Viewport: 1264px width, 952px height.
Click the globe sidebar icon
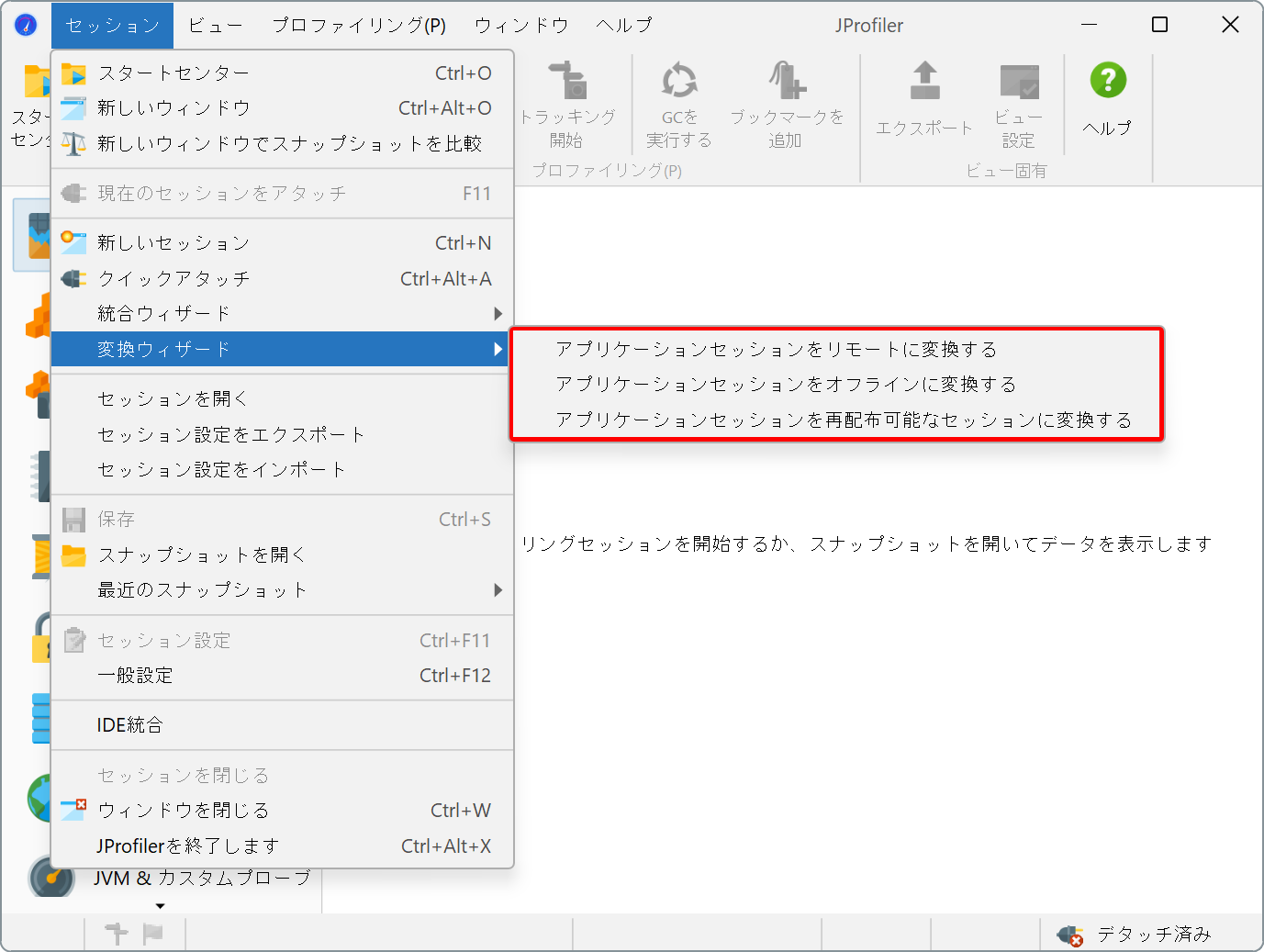[39, 798]
